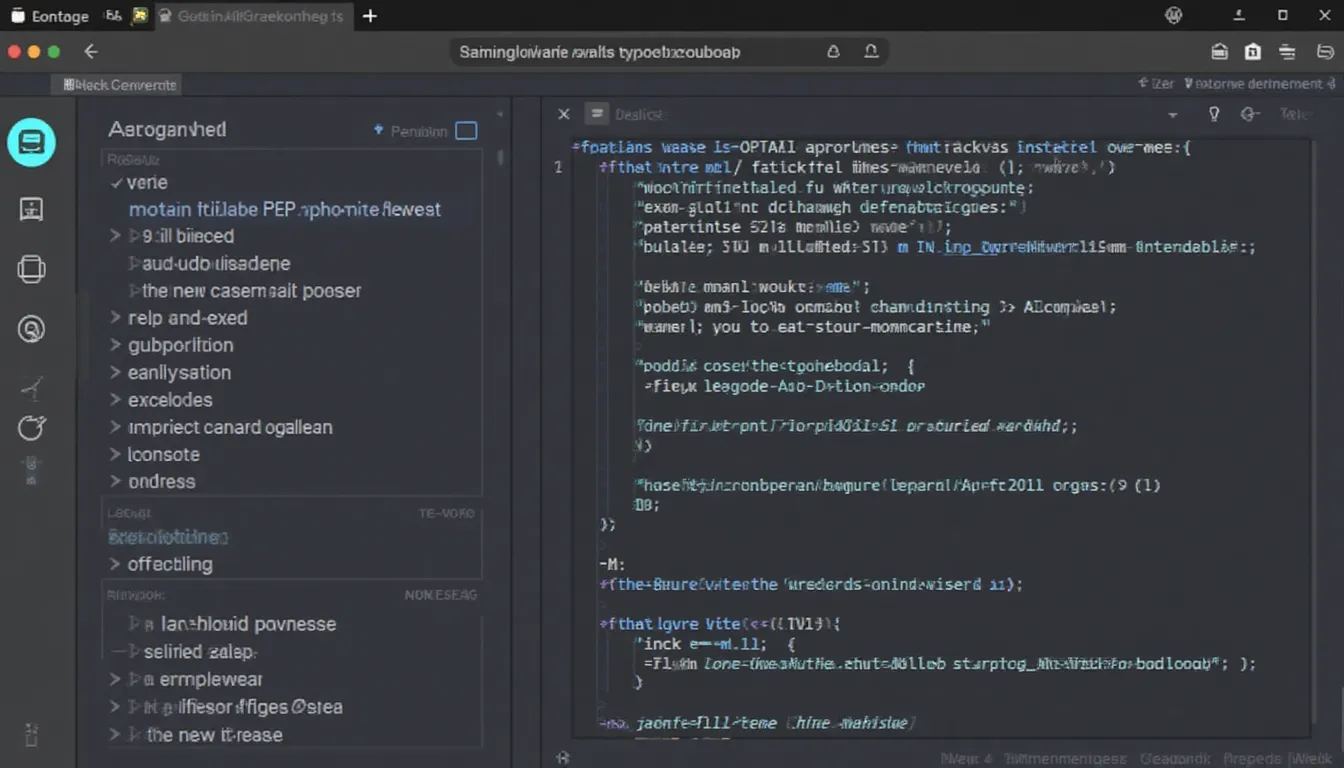Select the branch-shaped sidebar icon

(31, 387)
